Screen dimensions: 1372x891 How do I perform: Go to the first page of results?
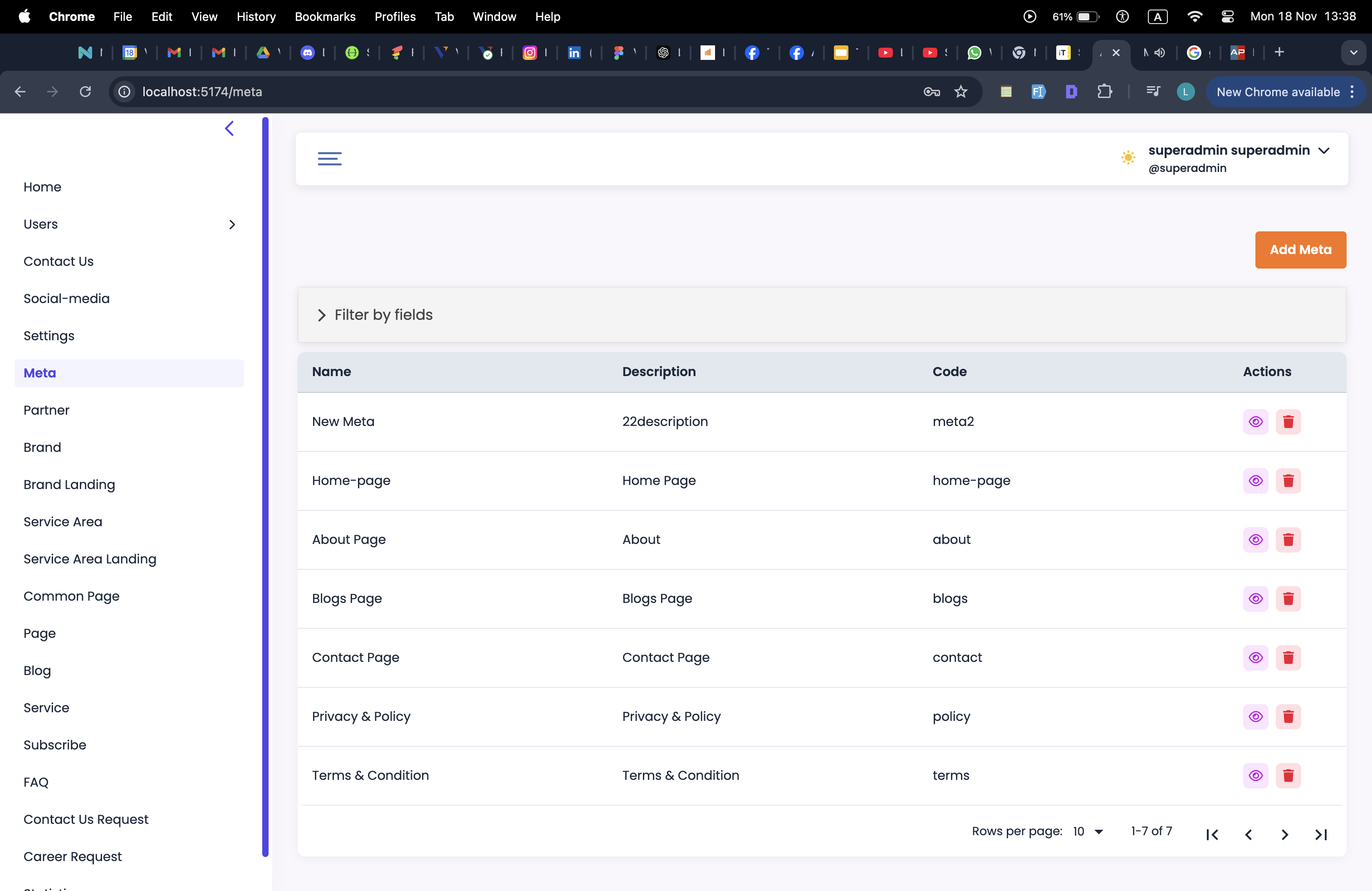click(1212, 834)
